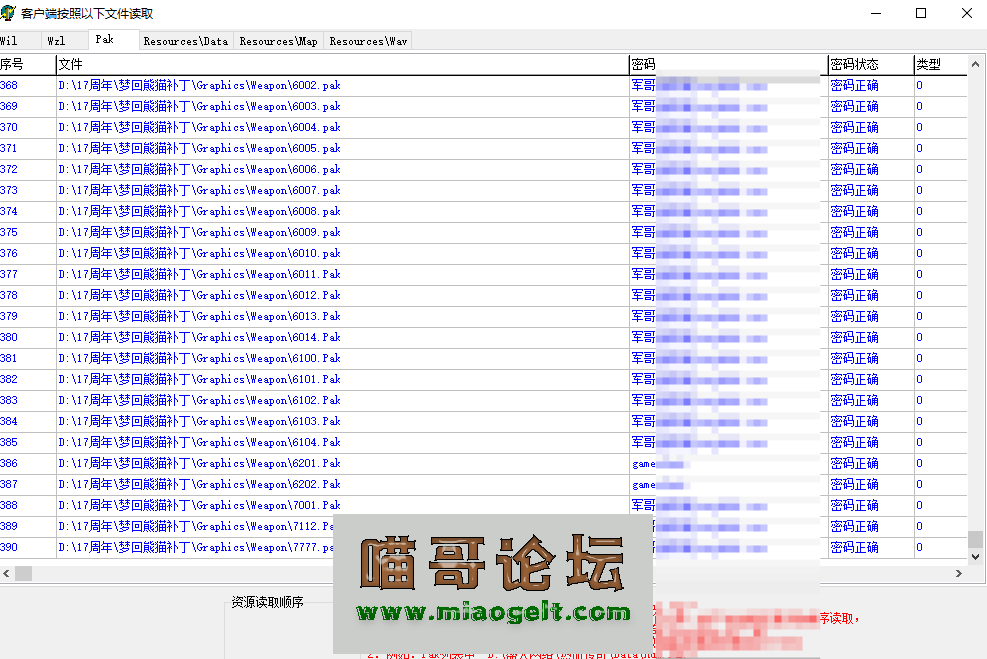
Task: Click the application icon in the title bar
Action: [x=10, y=11]
